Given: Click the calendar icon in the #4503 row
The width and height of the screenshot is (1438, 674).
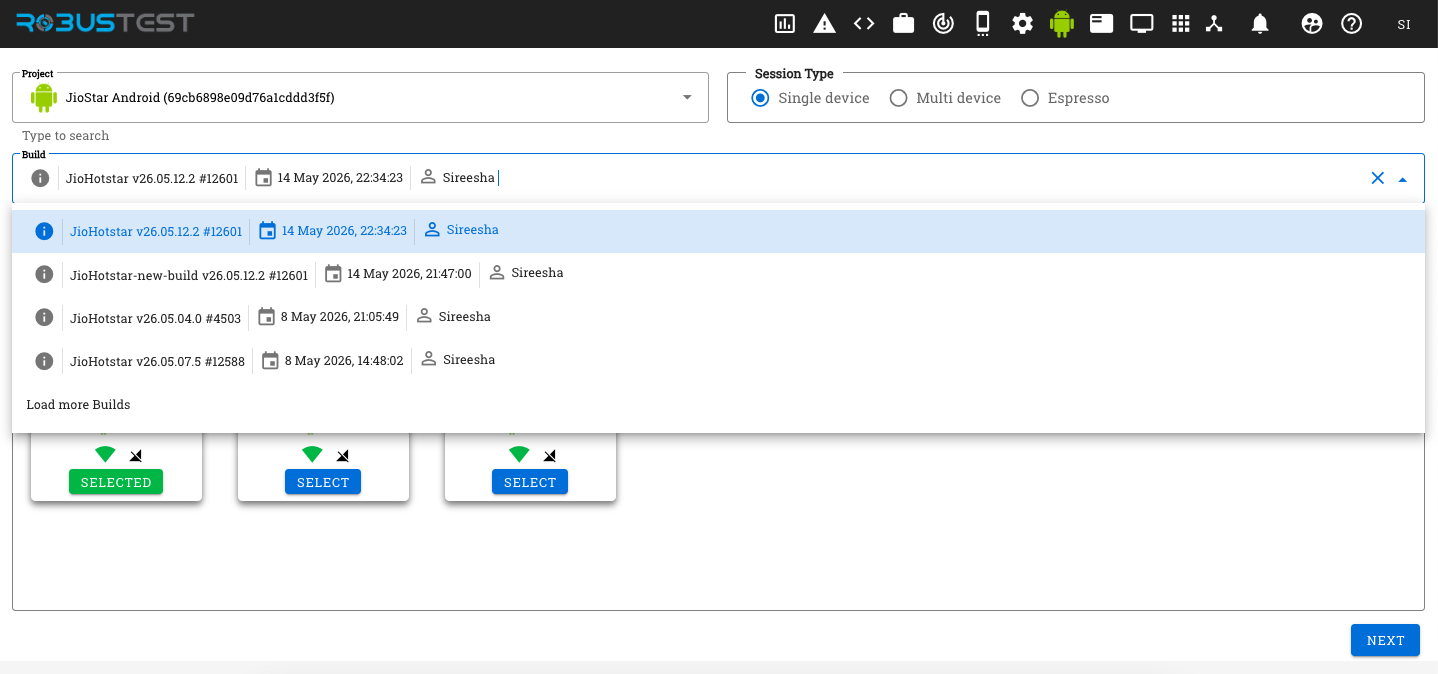Looking at the screenshot, I should [266, 317].
